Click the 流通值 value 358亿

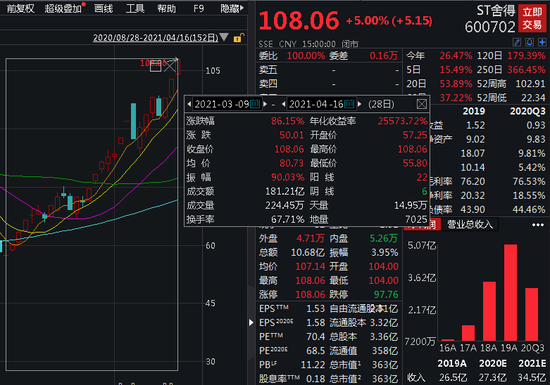tap(385, 351)
